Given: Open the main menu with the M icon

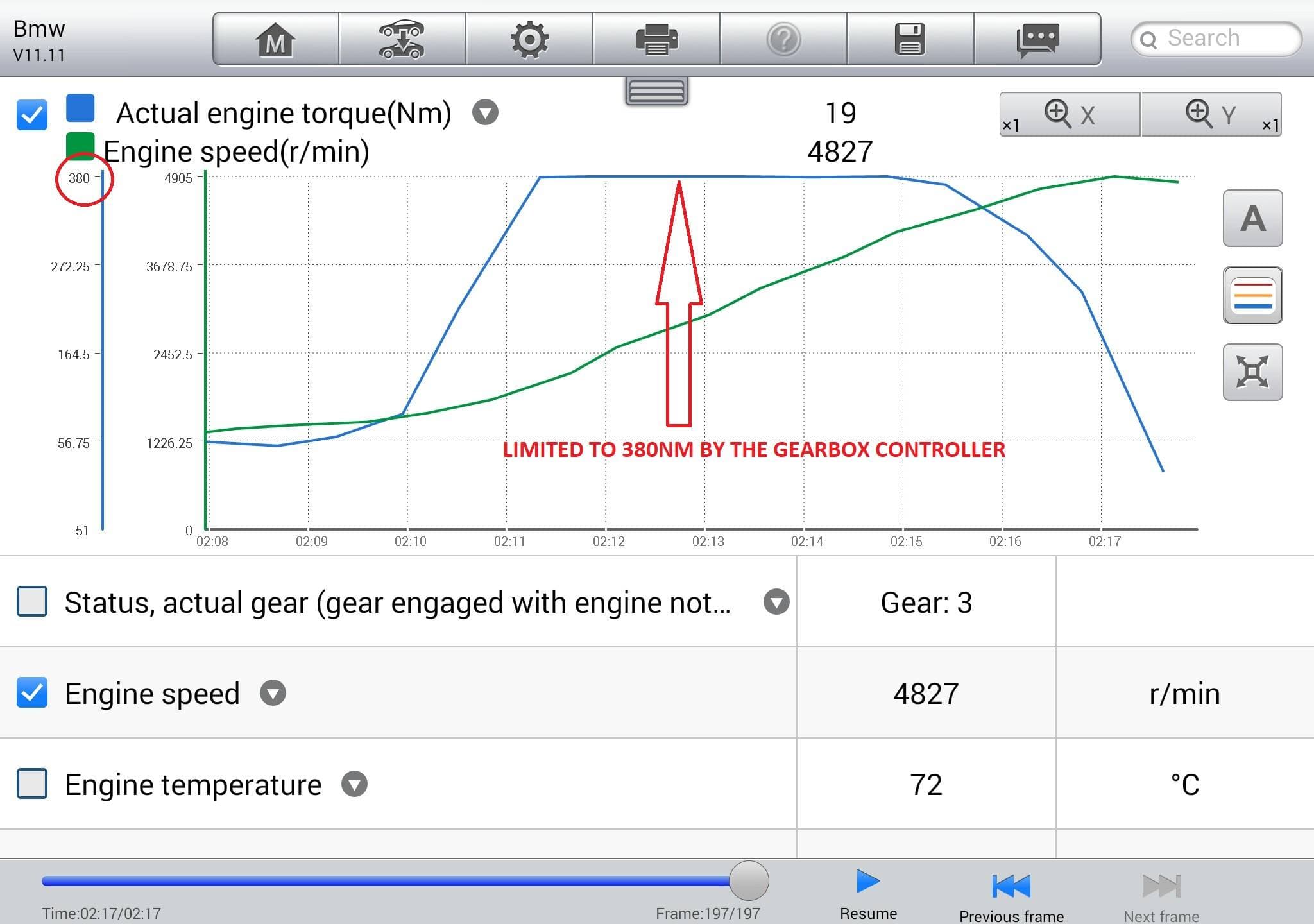Looking at the screenshot, I should coord(275,38).
